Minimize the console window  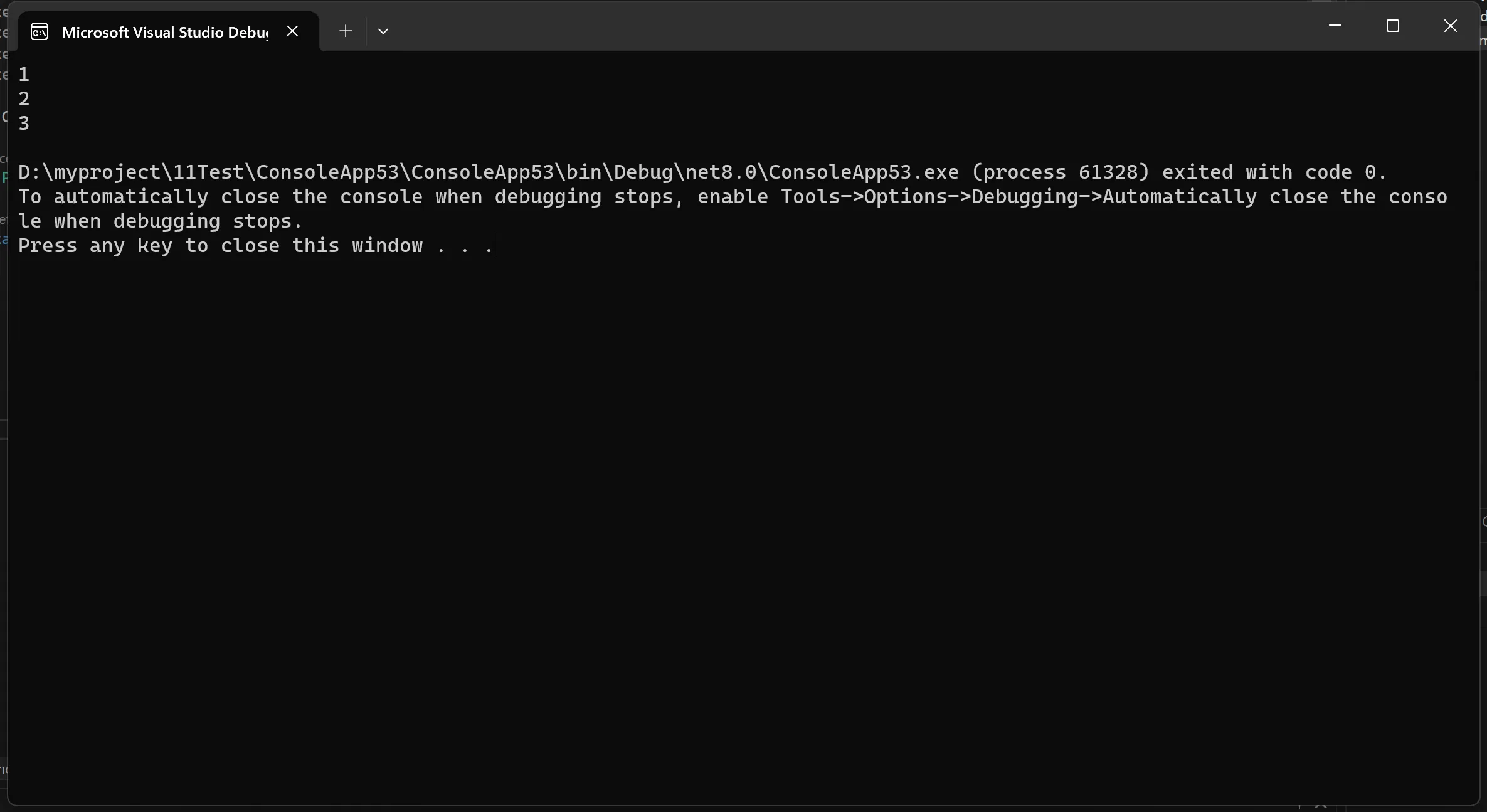1335,26
